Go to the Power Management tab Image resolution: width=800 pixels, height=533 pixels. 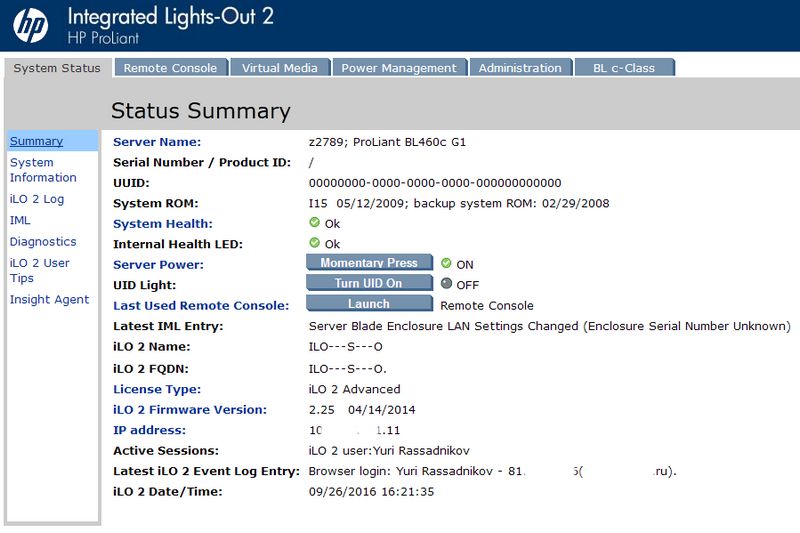click(x=399, y=68)
